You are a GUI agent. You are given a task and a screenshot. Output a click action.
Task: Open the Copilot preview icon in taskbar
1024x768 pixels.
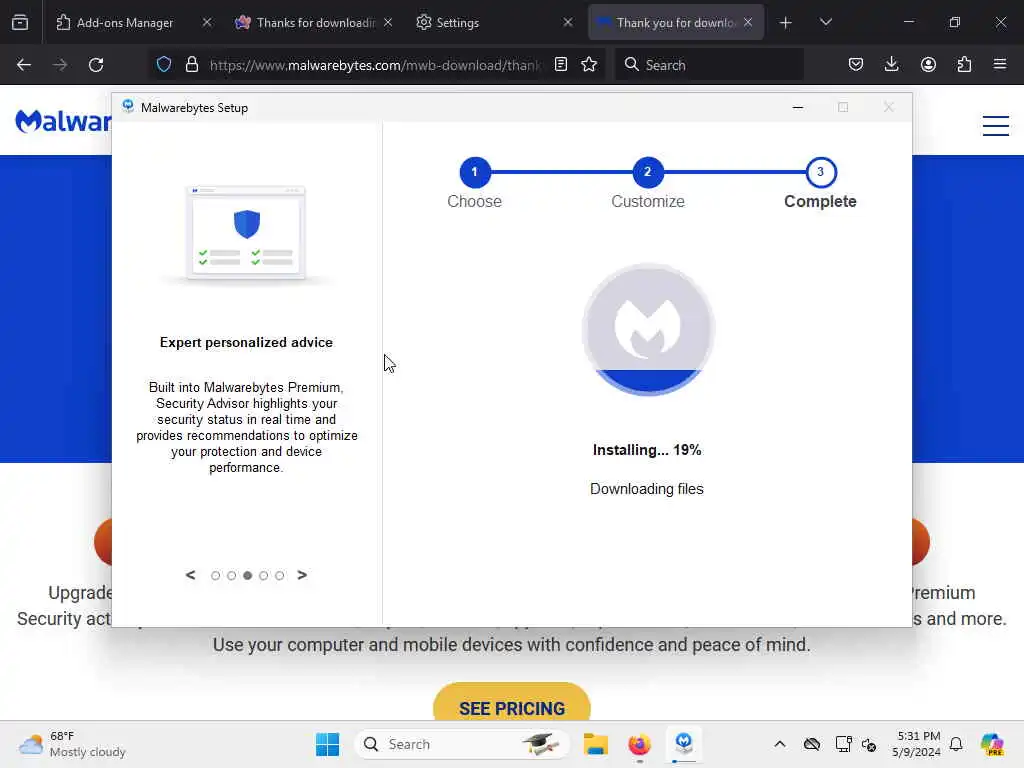[x=991, y=744]
